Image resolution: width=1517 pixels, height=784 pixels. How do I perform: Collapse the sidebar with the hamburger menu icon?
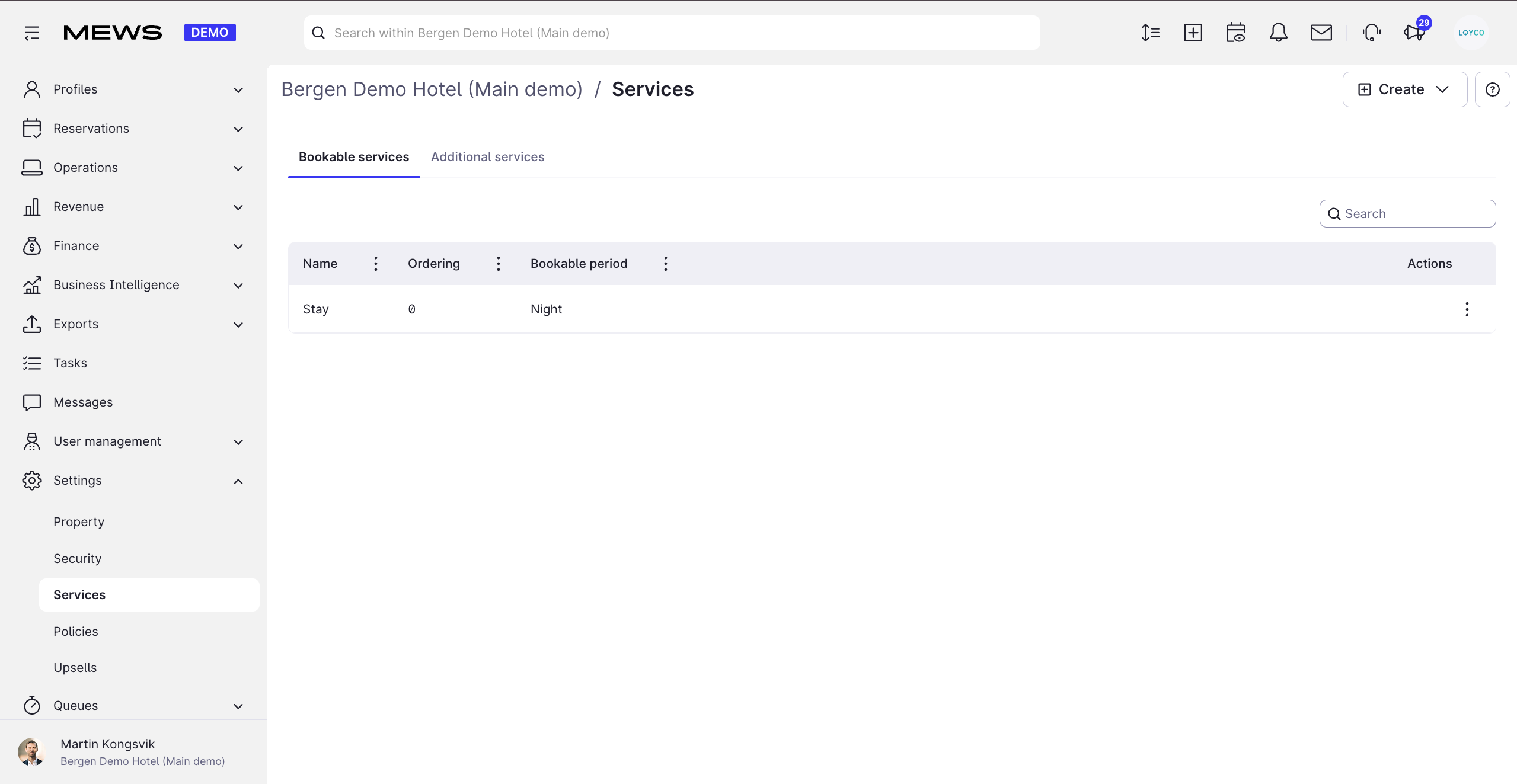point(32,33)
